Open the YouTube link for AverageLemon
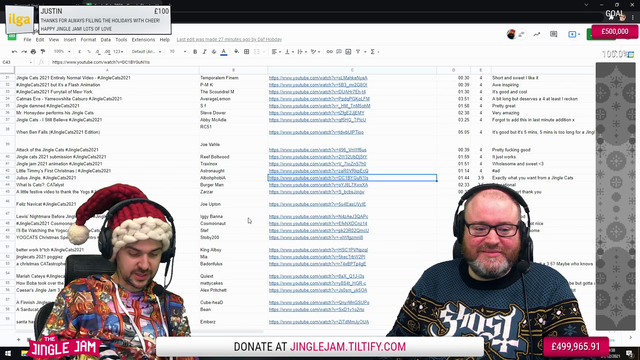The image size is (640, 360). coord(319,99)
